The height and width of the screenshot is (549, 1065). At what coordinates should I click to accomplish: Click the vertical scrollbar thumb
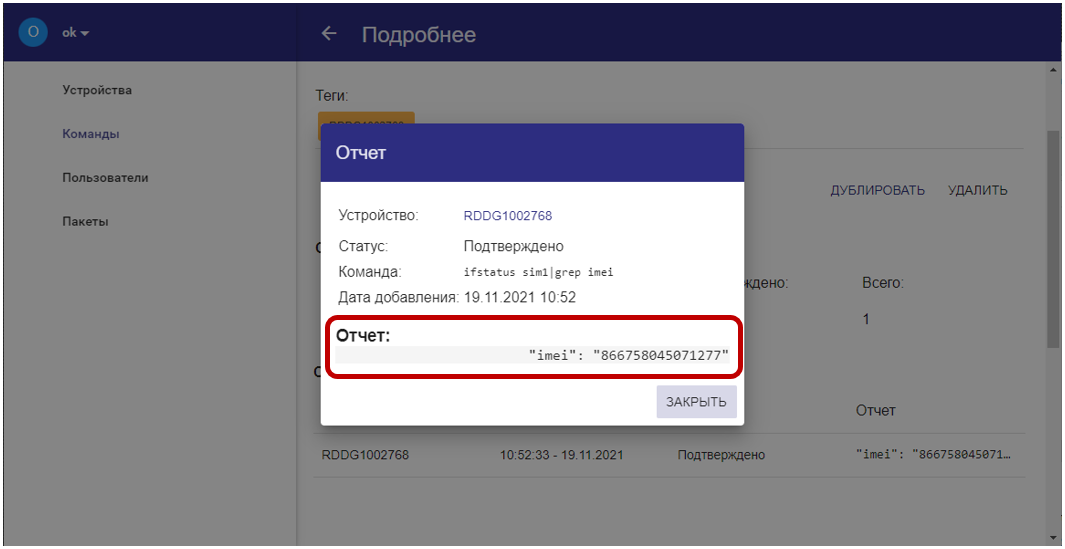[1053, 239]
